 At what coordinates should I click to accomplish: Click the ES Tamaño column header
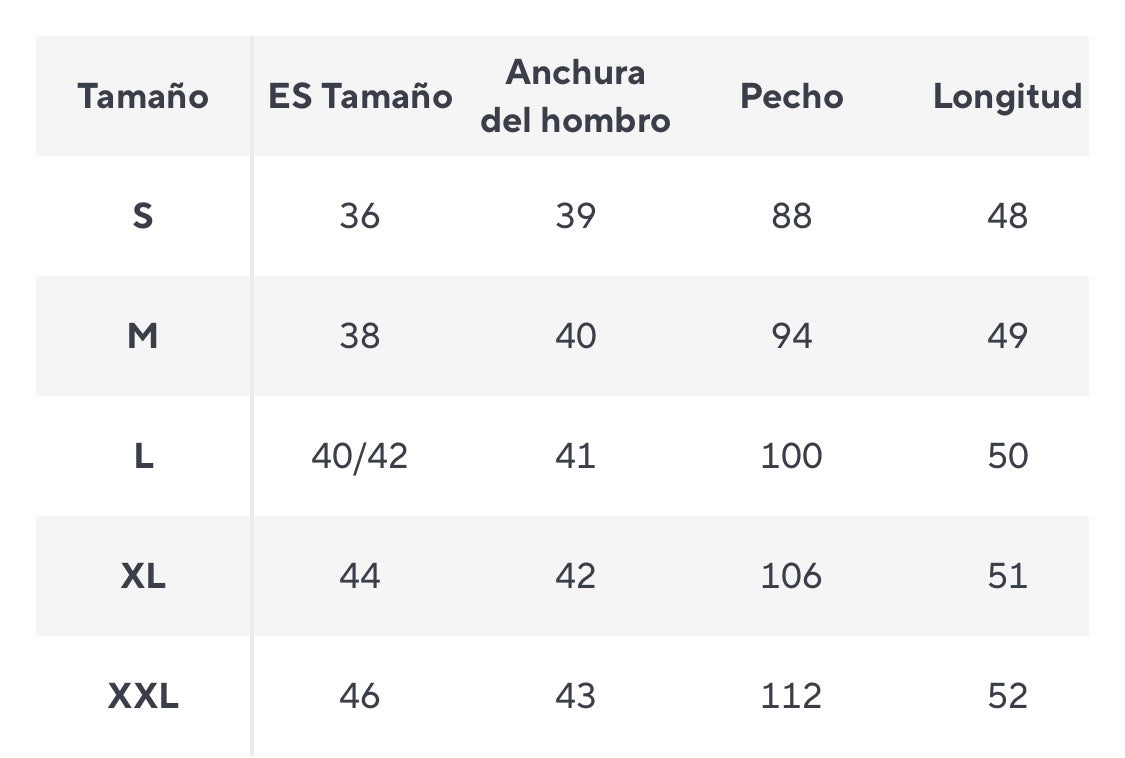coord(360,96)
